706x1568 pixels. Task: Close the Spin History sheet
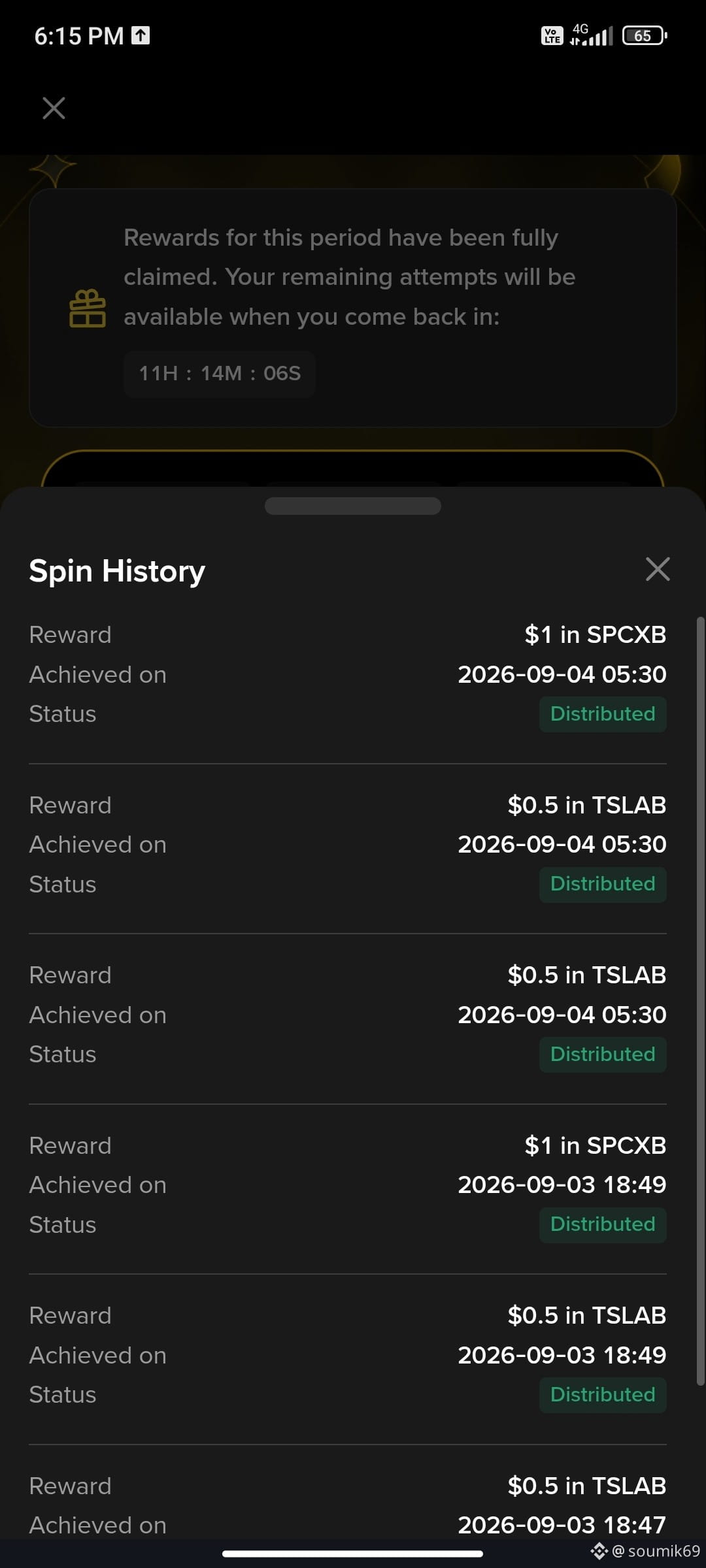tap(658, 569)
